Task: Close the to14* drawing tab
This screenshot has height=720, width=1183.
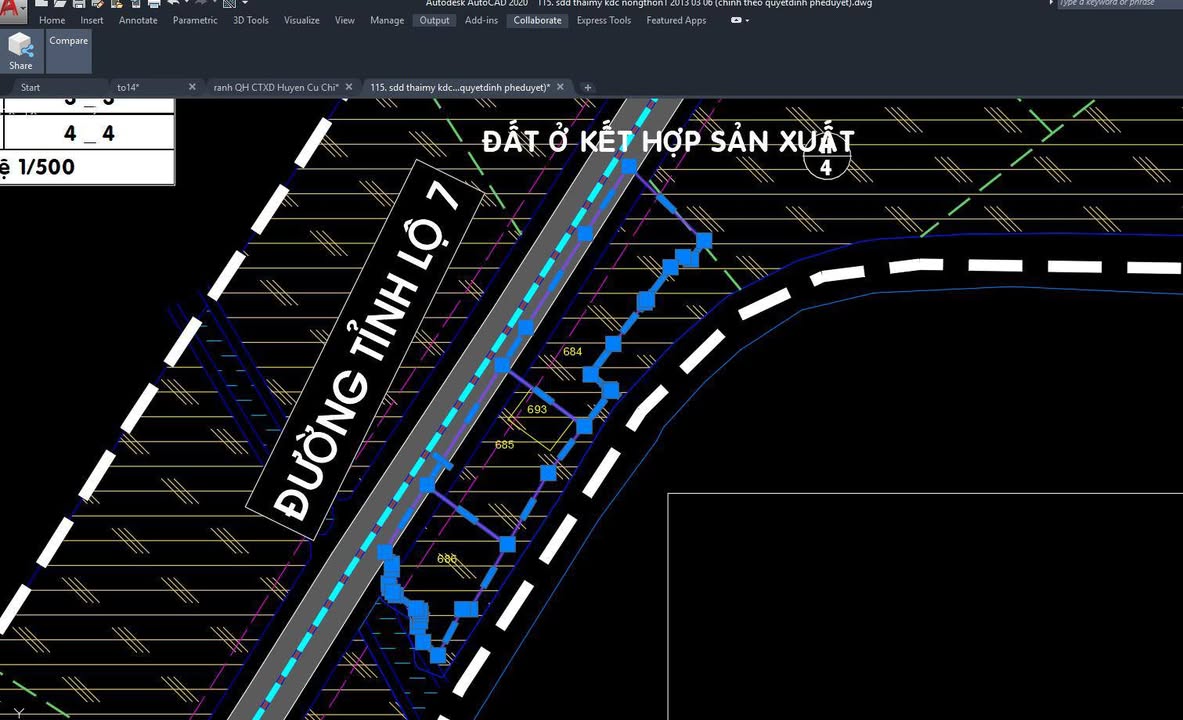Action: pyautogui.click(x=192, y=87)
